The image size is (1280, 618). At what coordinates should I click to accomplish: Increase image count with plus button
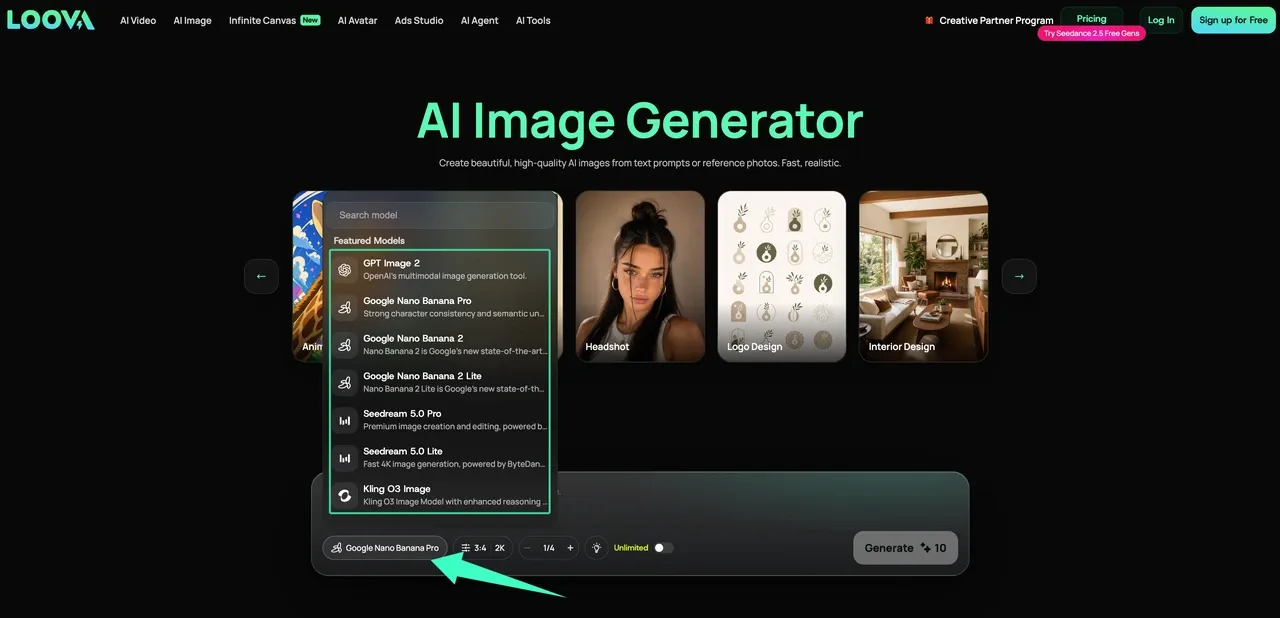click(570, 548)
